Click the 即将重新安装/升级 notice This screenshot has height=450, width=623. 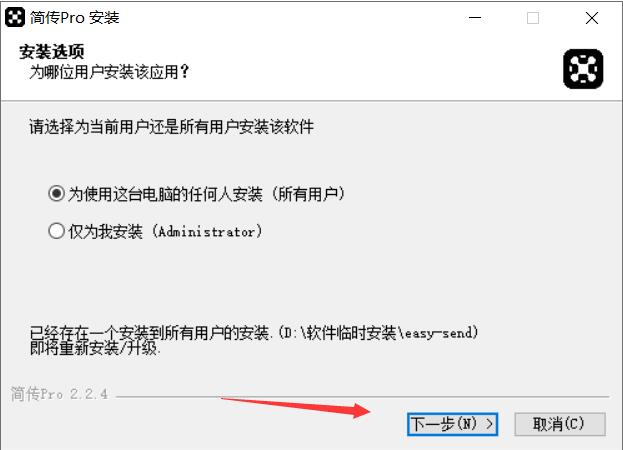point(95,348)
